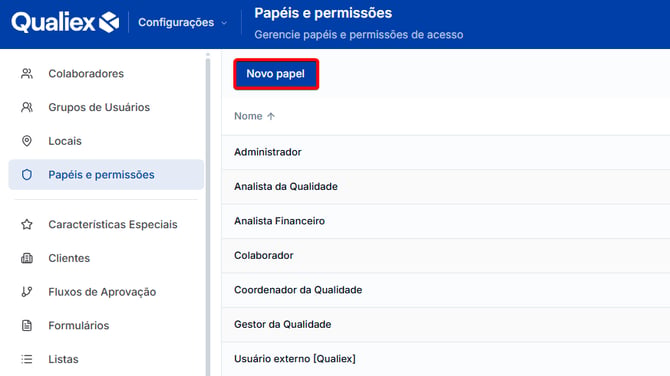This screenshot has width=670, height=376.
Task: Click the Características Especiais star icon
Action: click(x=27, y=224)
